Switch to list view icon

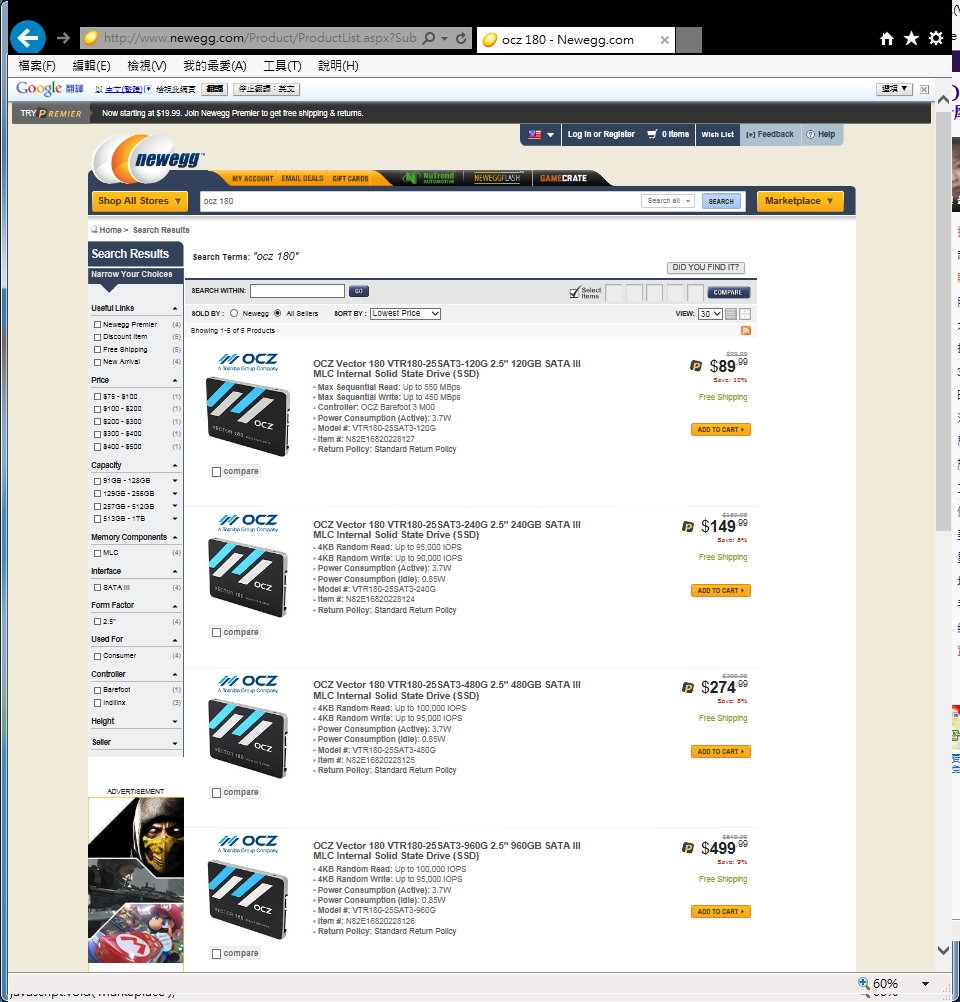[x=731, y=314]
